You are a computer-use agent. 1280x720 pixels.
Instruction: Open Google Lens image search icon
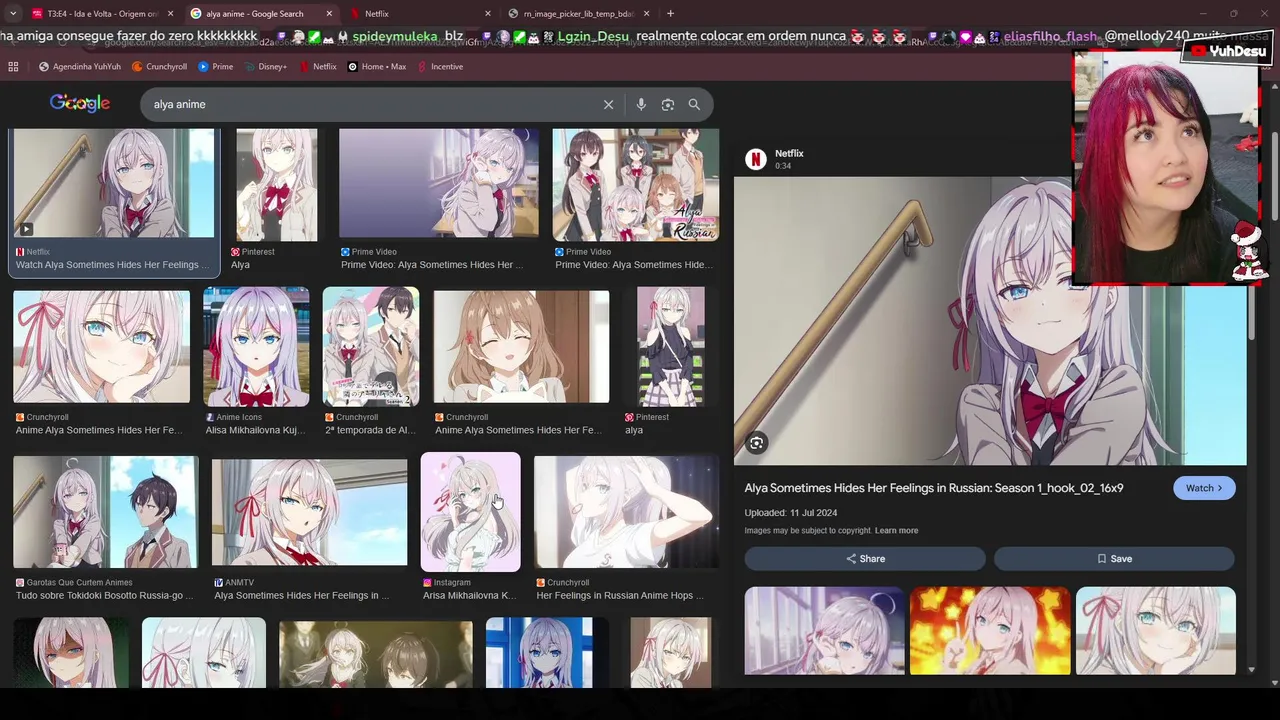coord(668,104)
